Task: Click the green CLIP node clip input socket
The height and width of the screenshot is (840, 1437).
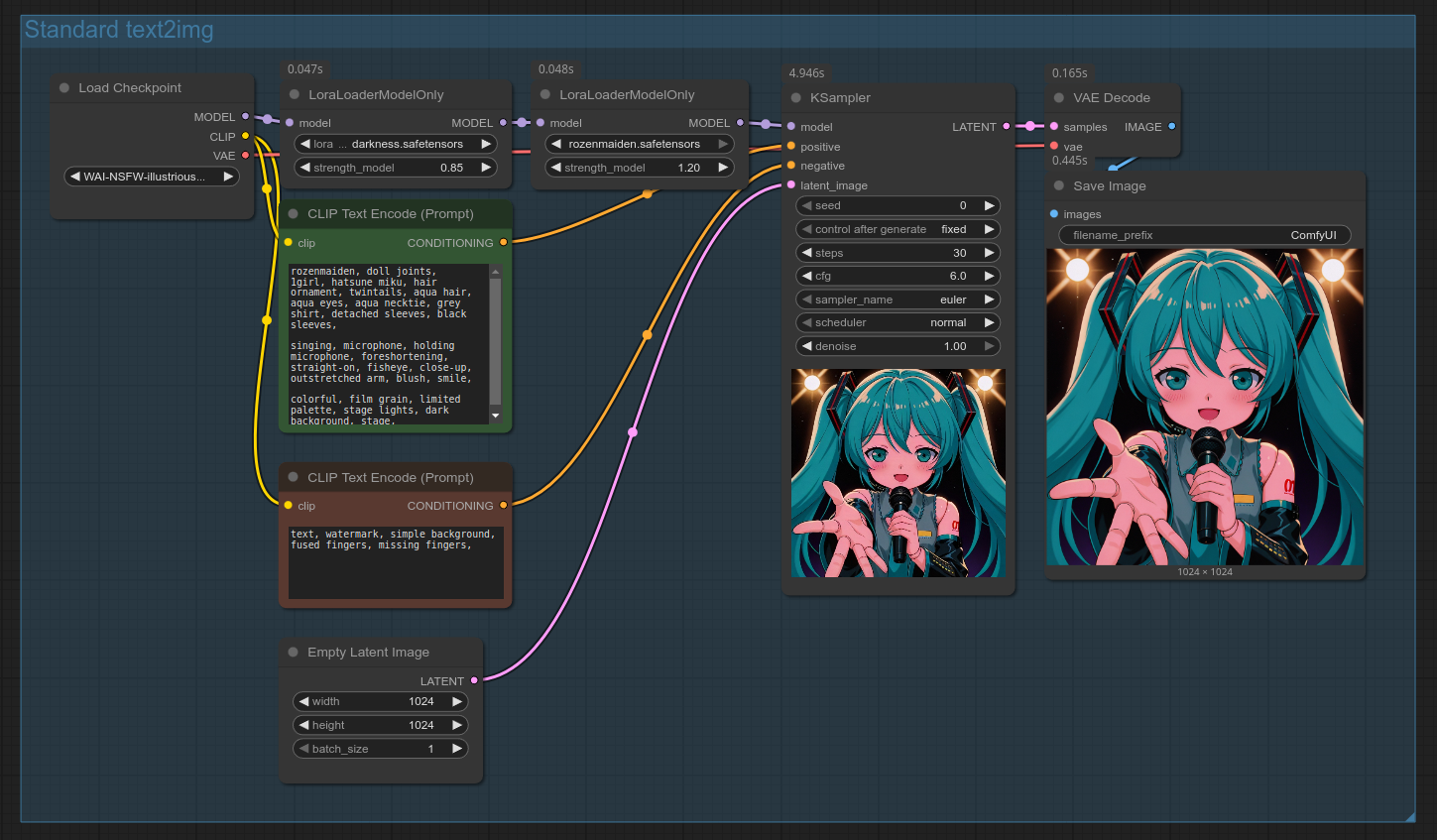Action: pos(289,242)
